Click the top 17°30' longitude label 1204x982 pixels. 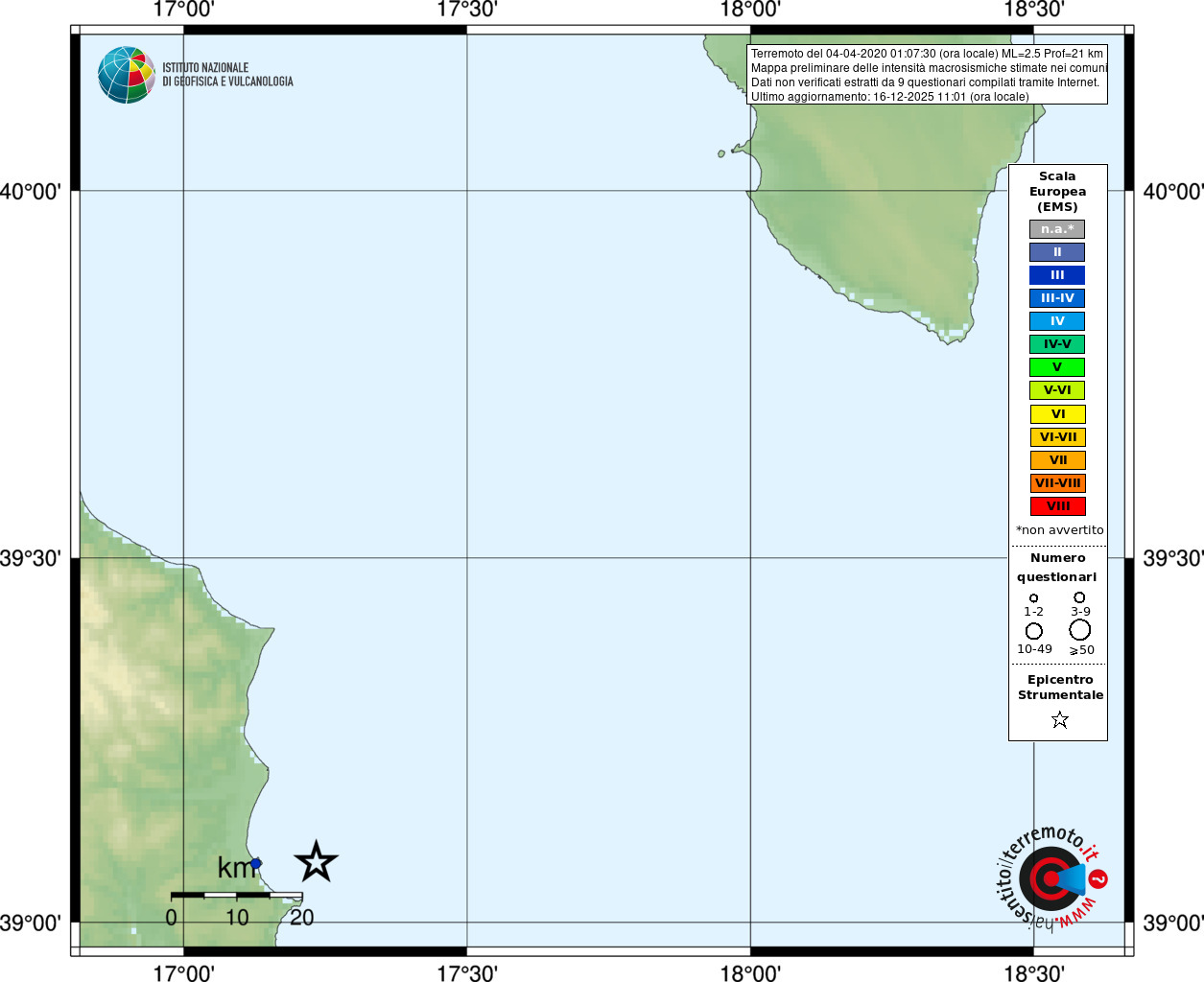tap(467, 10)
